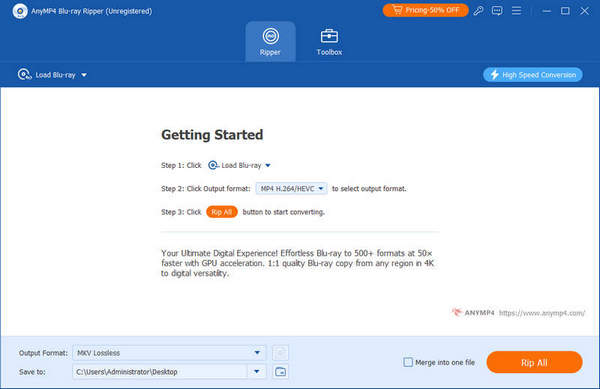Enable Merge into one file checkbox
This screenshot has width=600, height=389.
[x=408, y=362]
